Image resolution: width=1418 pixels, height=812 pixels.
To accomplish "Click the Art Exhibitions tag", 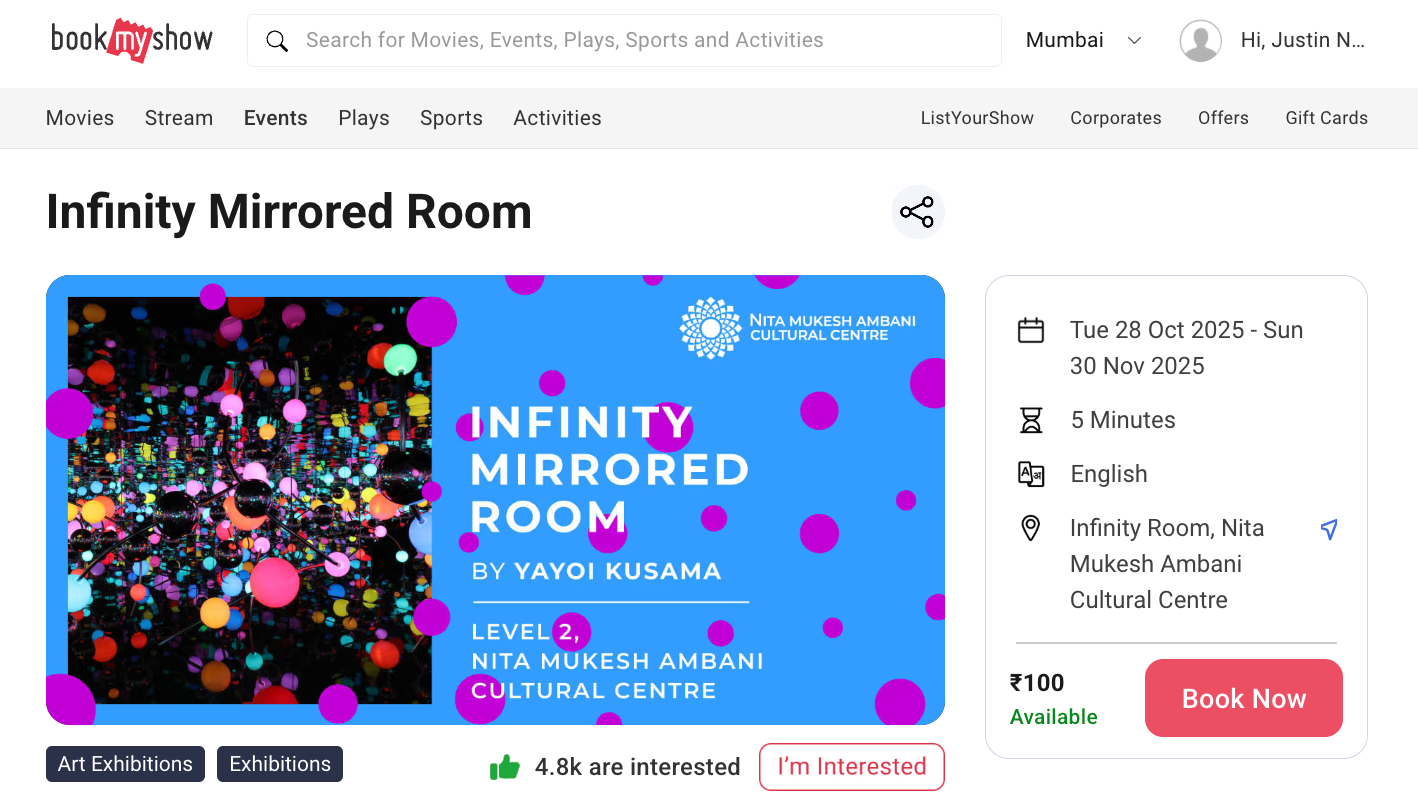I will (125, 764).
